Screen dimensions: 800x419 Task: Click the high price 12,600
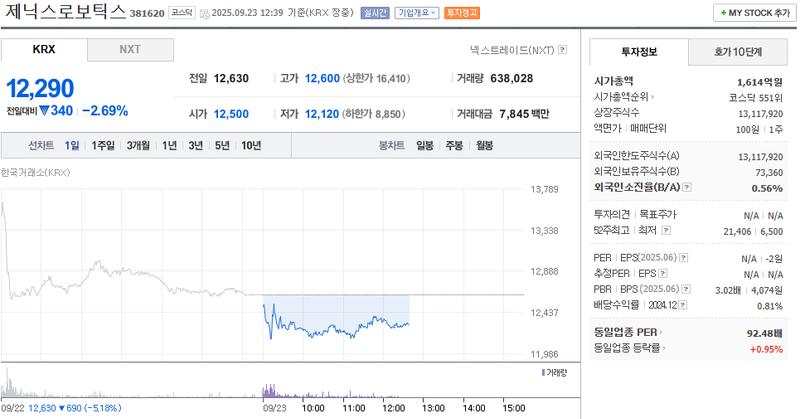(322, 79)
